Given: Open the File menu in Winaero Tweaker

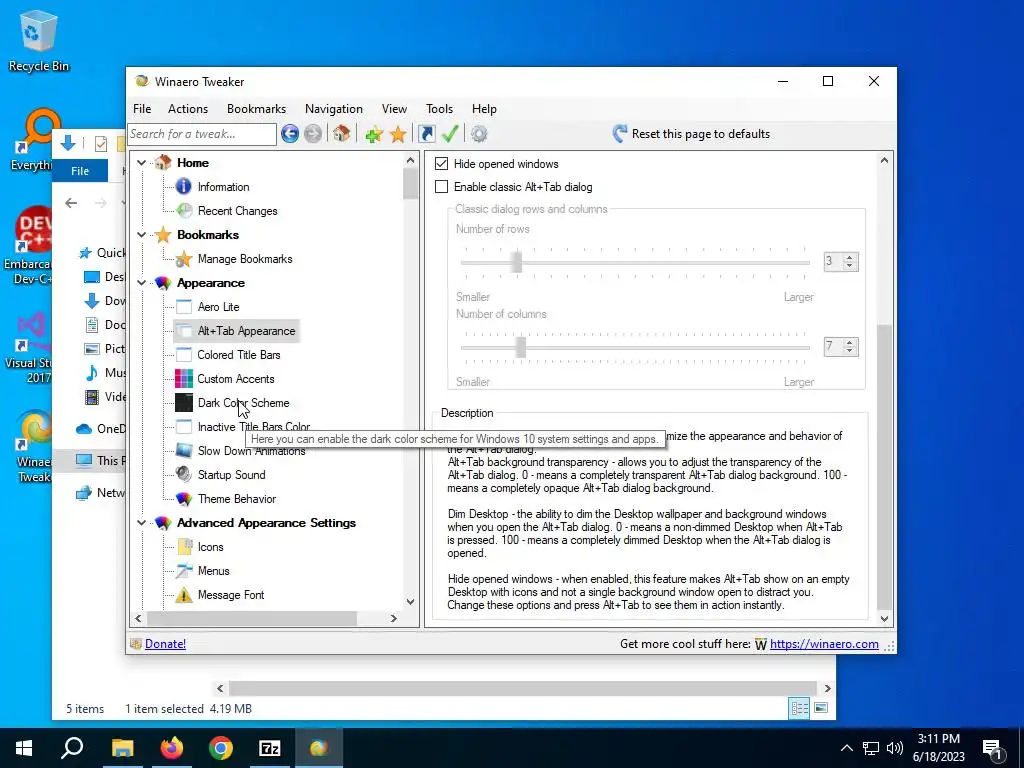Looking at the screenshot, I should point(142,109).
